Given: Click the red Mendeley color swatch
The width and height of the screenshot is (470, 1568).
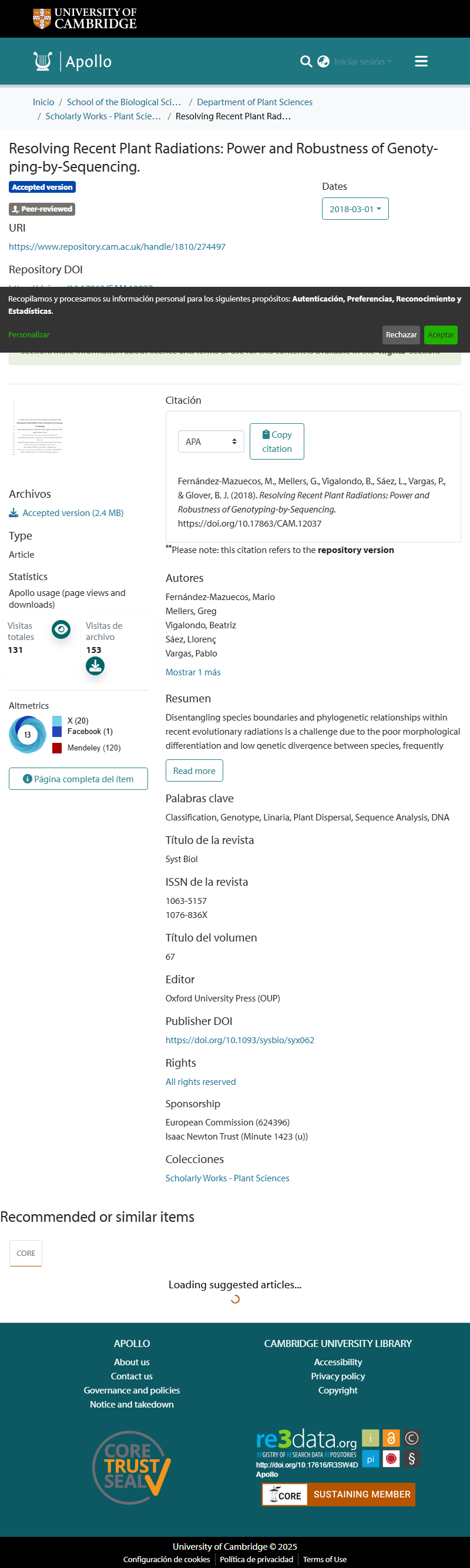Looking at the screenshot, I should pos(57,748).
